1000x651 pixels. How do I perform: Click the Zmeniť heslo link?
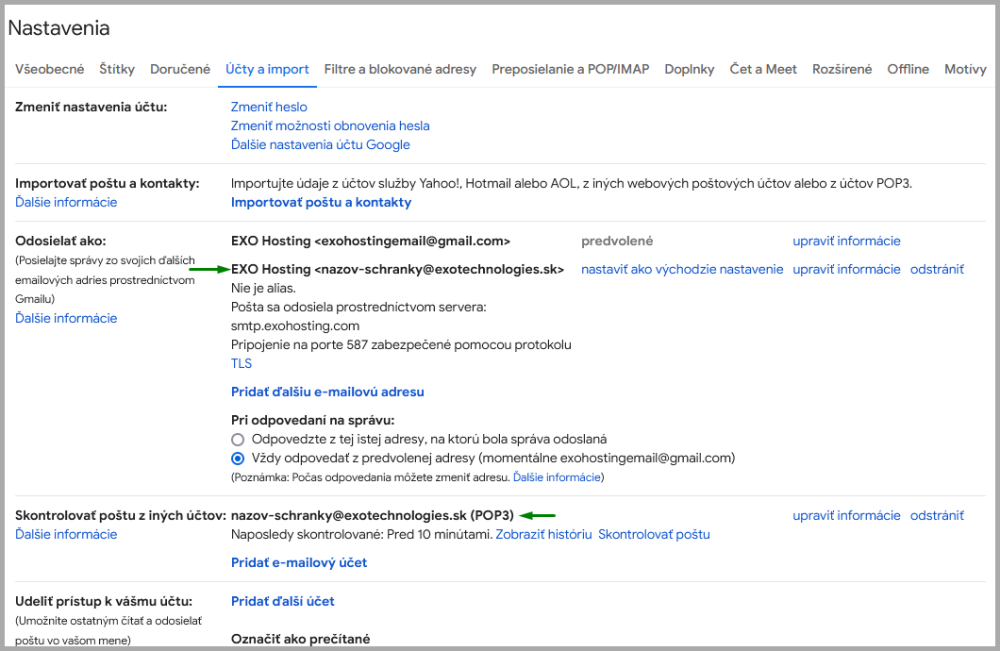[x=269, y=107]
